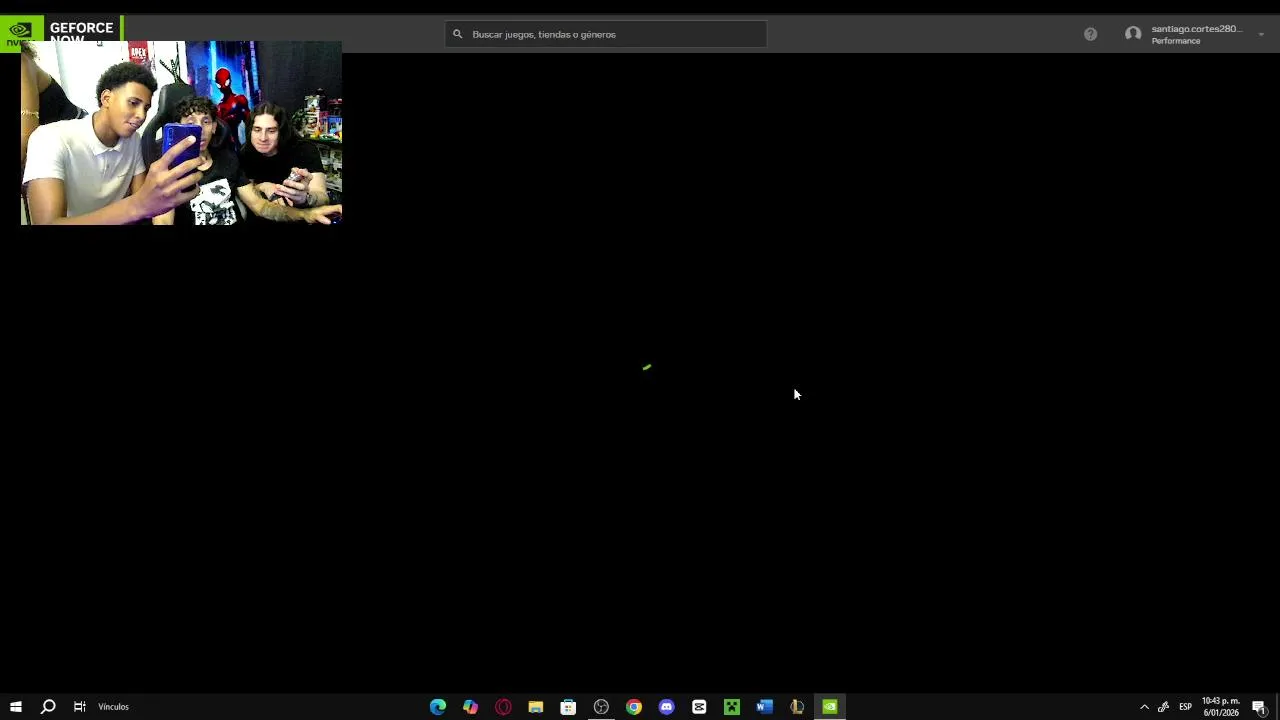Open League of Legends from the taskbar
The width and height of the screenshot is (1280, 720).
(x=797, y=707)
